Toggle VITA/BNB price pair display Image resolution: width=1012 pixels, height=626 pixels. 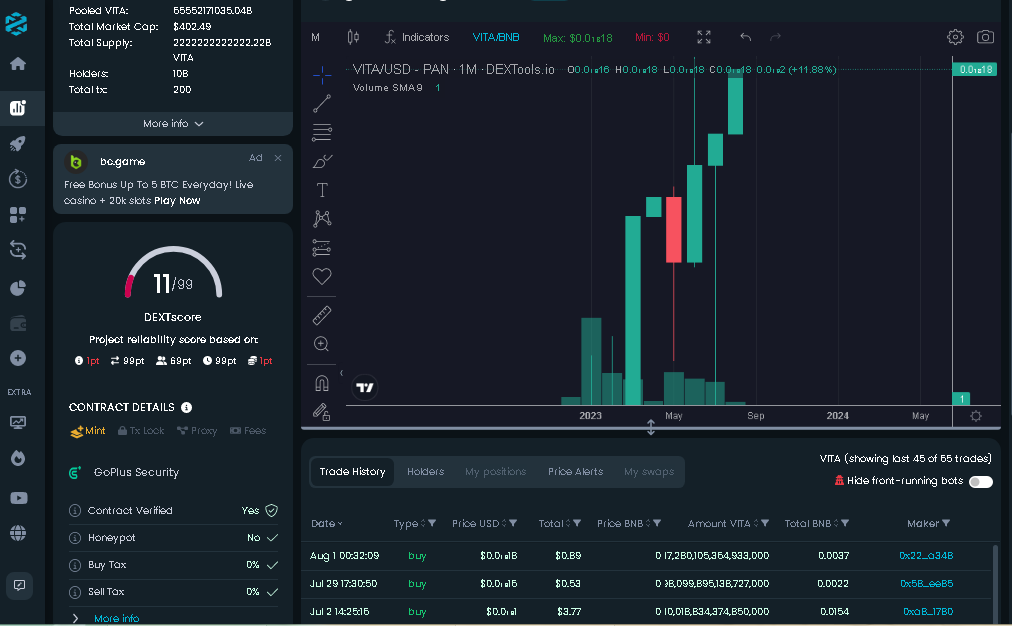496,37
